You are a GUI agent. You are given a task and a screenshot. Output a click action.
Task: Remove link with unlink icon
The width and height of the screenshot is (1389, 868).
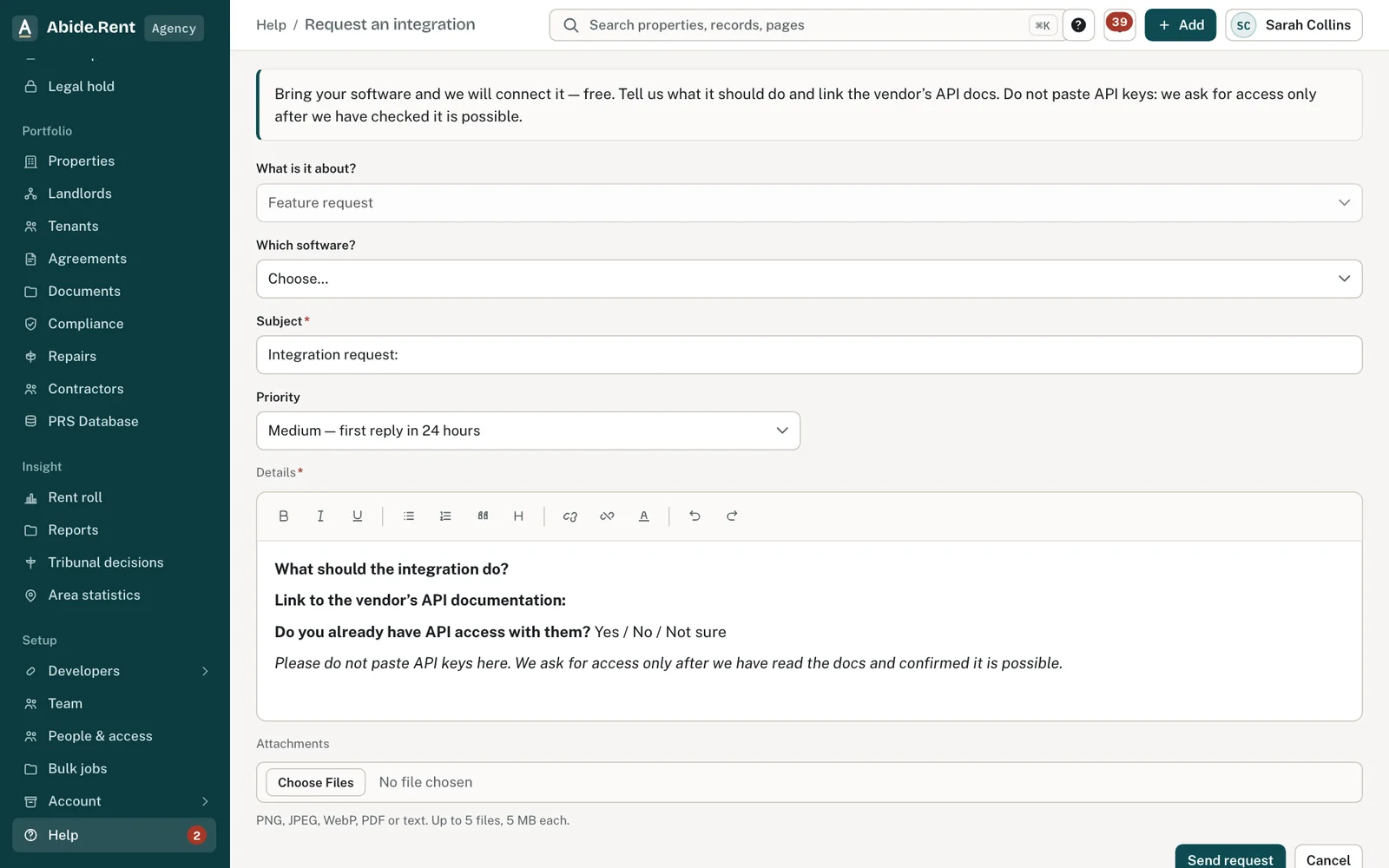[607, 516]
